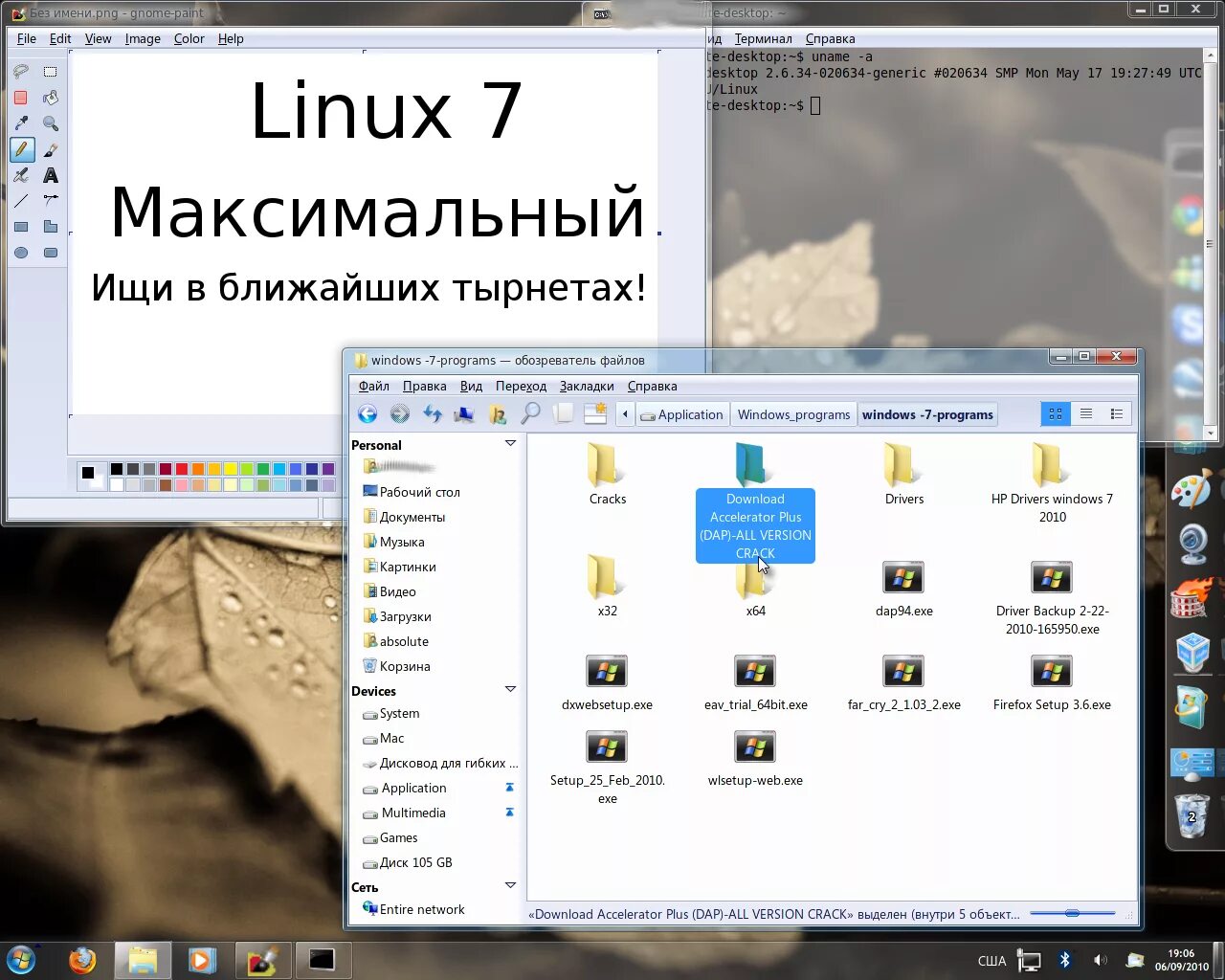This screenshot has width=1225, height=980.
Task: Choose the polygon shape tool
Action: 51,227
